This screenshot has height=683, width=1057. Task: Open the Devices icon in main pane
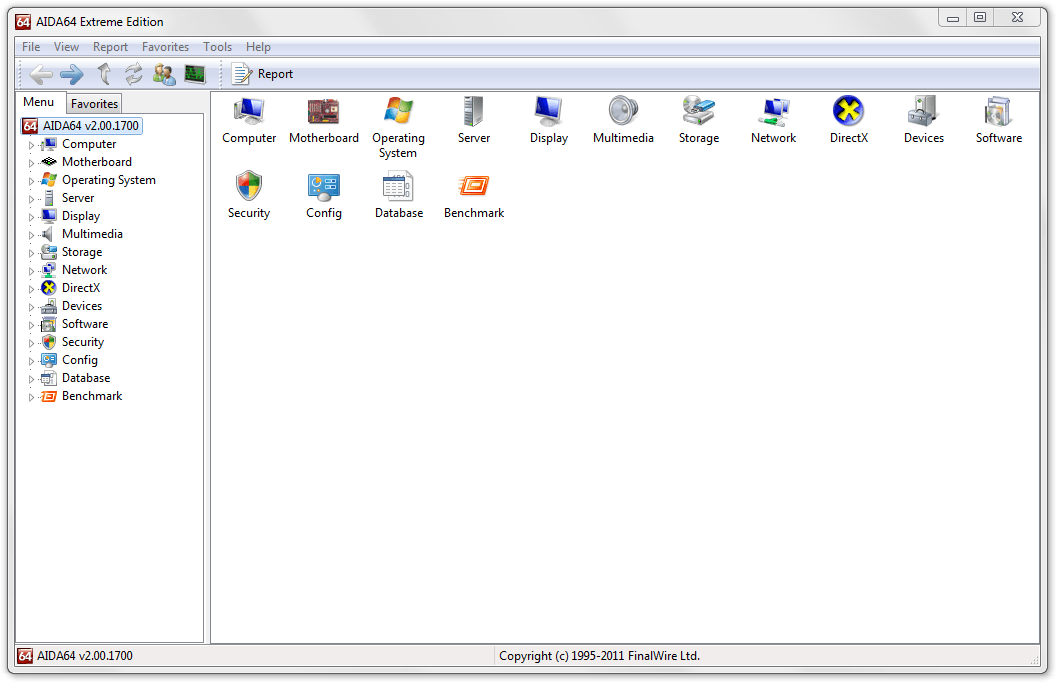click(x=923, y=111)
